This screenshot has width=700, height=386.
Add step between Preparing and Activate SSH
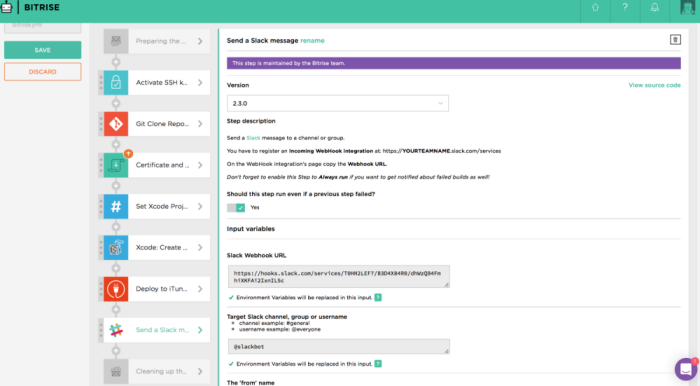point(116,62)
